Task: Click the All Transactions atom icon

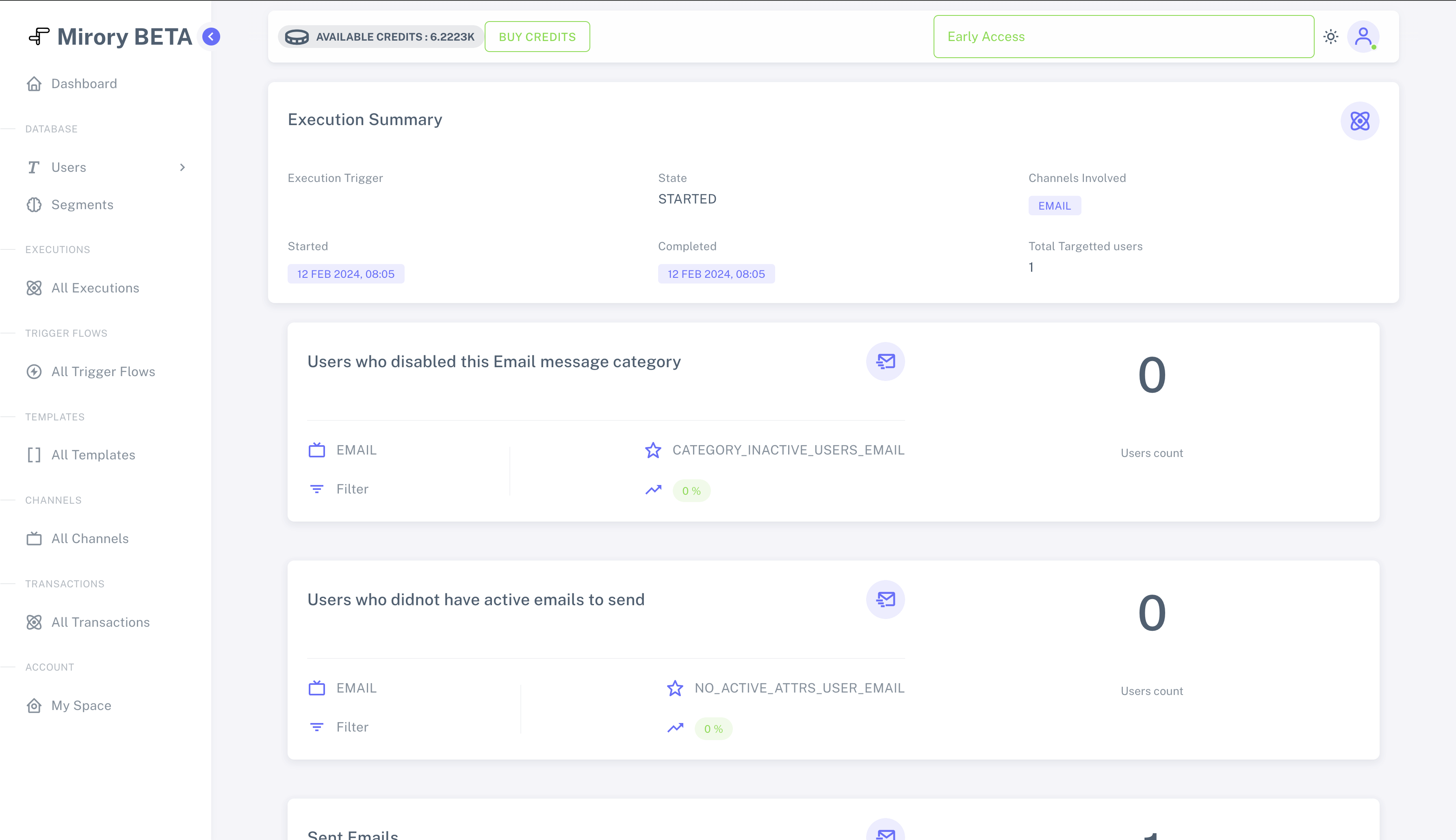Action: [34, 622]
